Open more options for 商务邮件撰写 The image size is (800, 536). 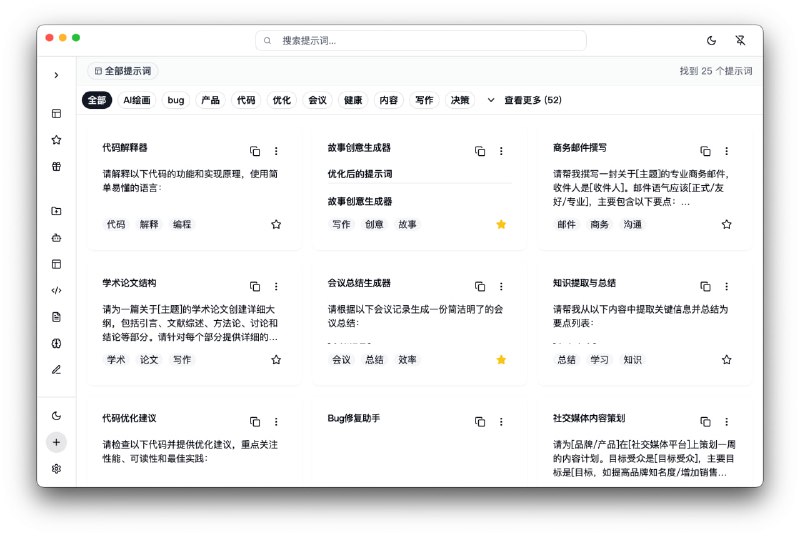727,151
